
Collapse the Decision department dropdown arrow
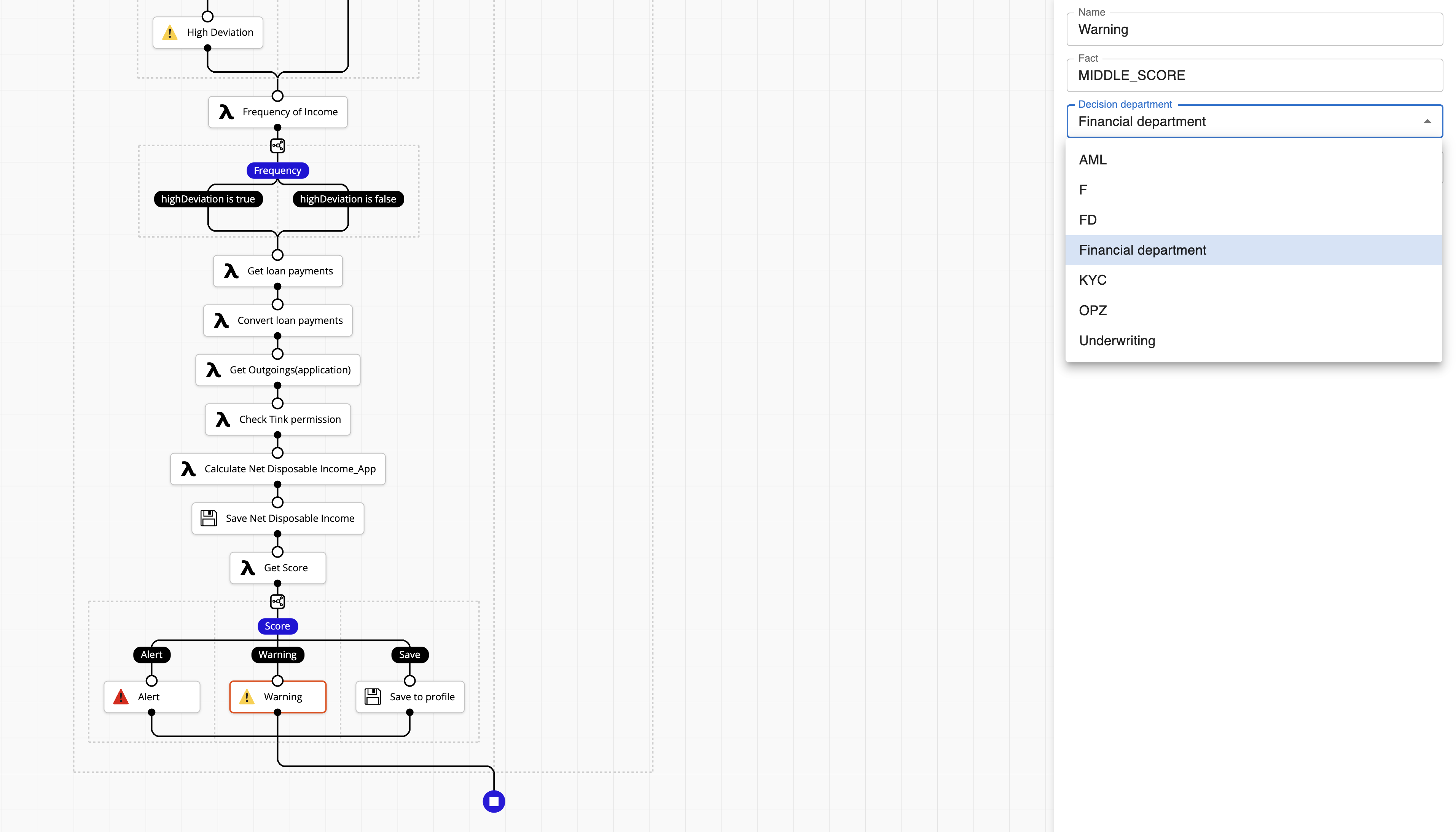(x=1427, y=122)
